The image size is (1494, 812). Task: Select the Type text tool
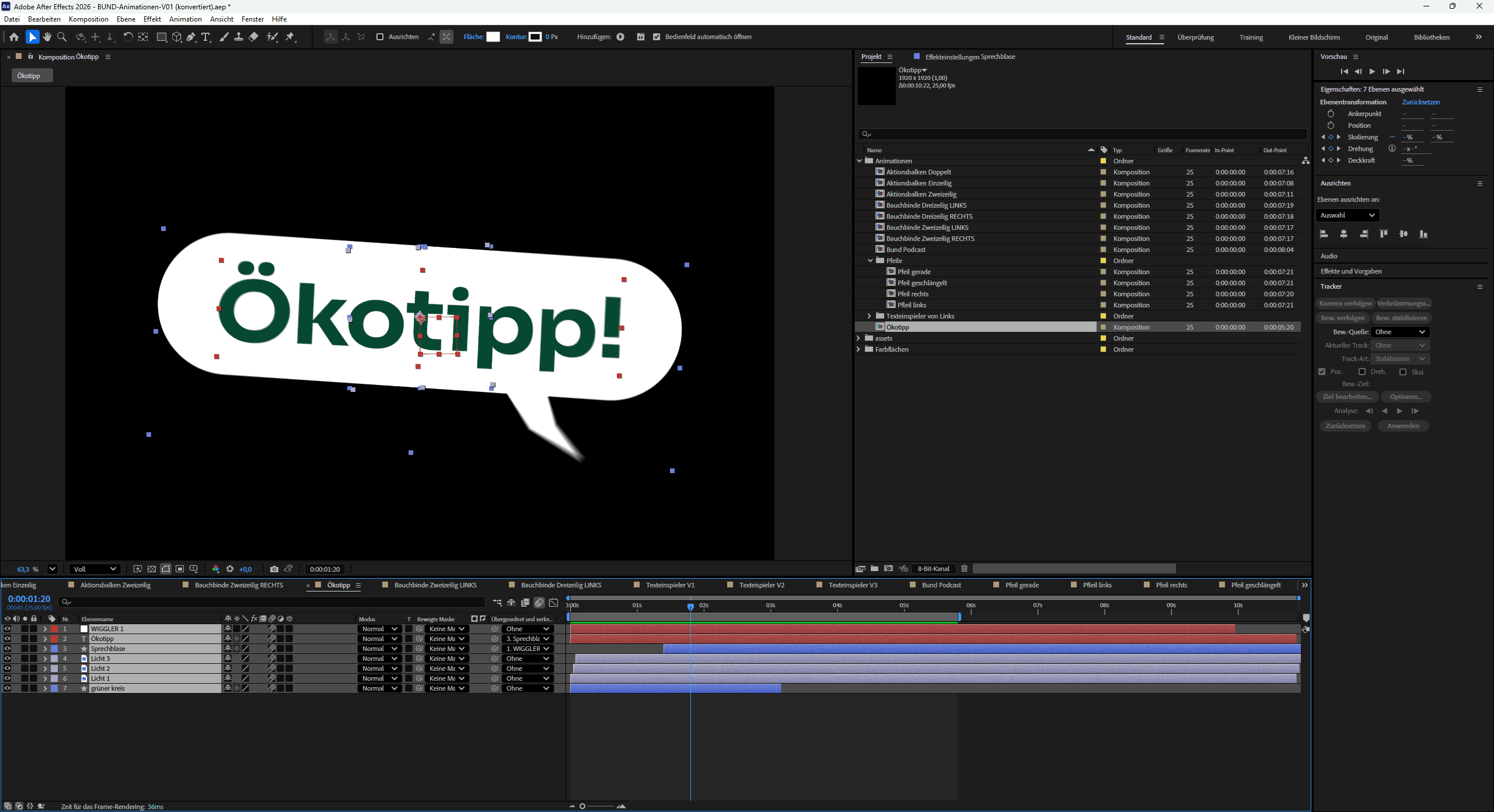(x=205, y=37)
